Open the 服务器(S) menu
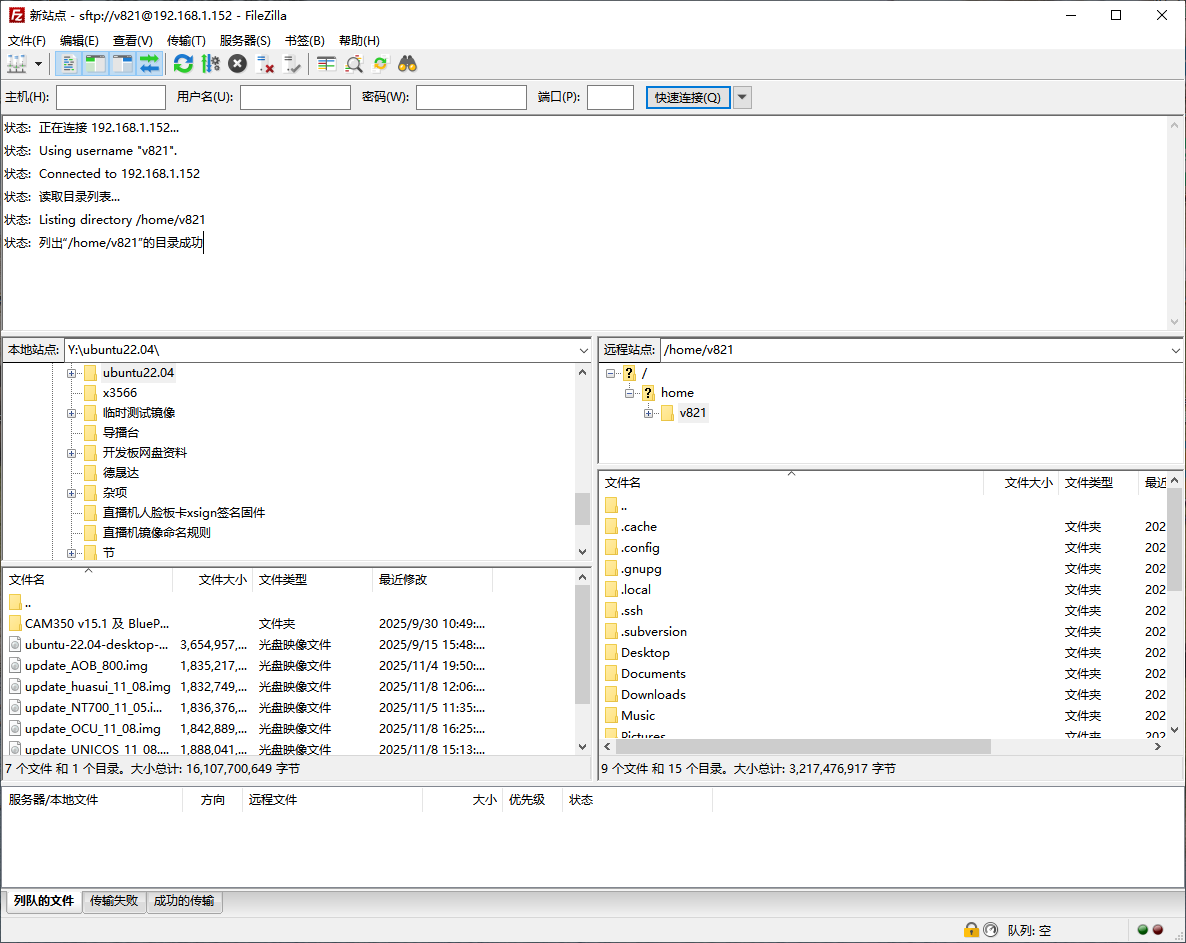Image resolution: width=1186 pixels, height=943 pixels. pyautogui.click(x=245, y=41)
